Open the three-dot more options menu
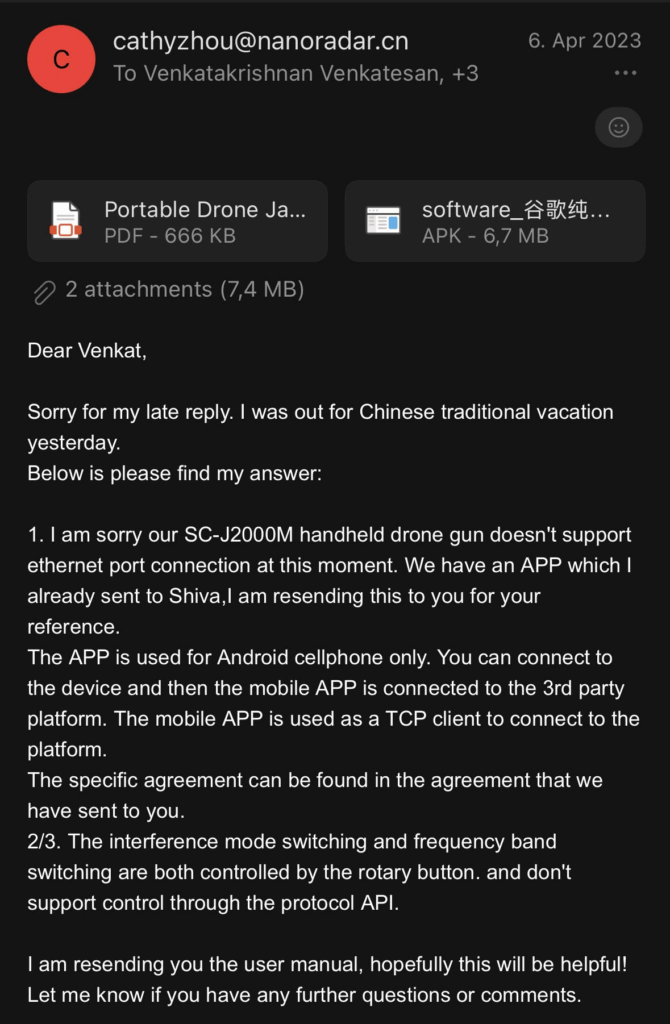 click(x=625, y=73)
